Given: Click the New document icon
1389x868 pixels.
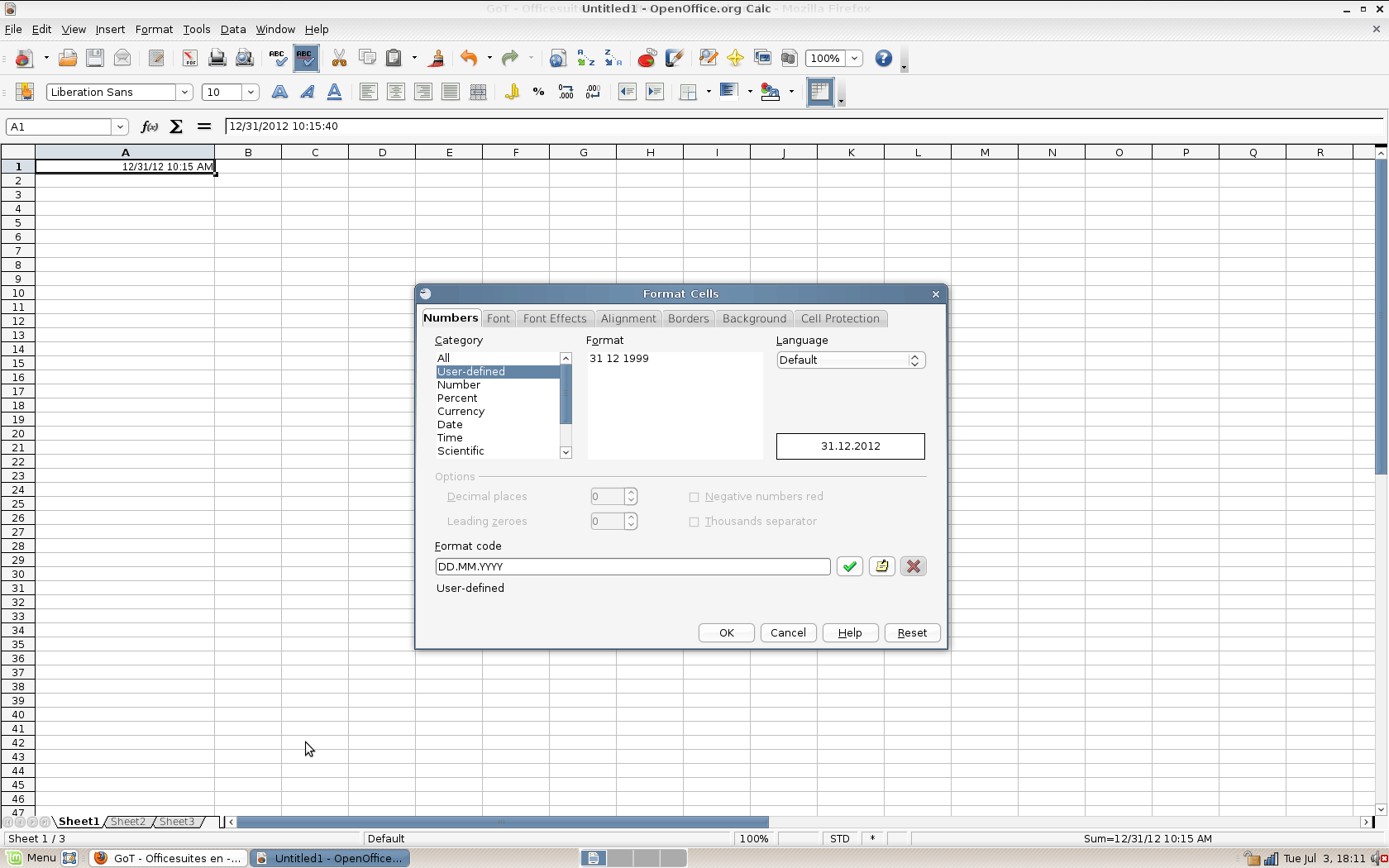Looking at the screenshot, I should (25, 58).
